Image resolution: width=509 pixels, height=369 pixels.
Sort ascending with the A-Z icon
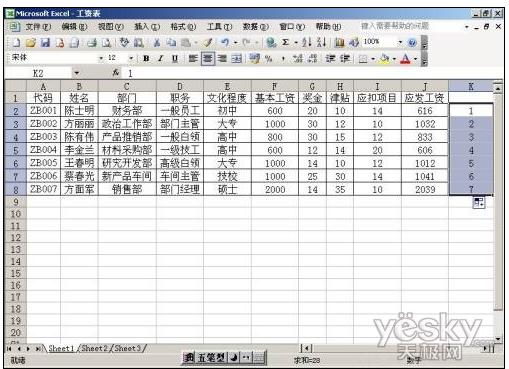click(307, 43)
